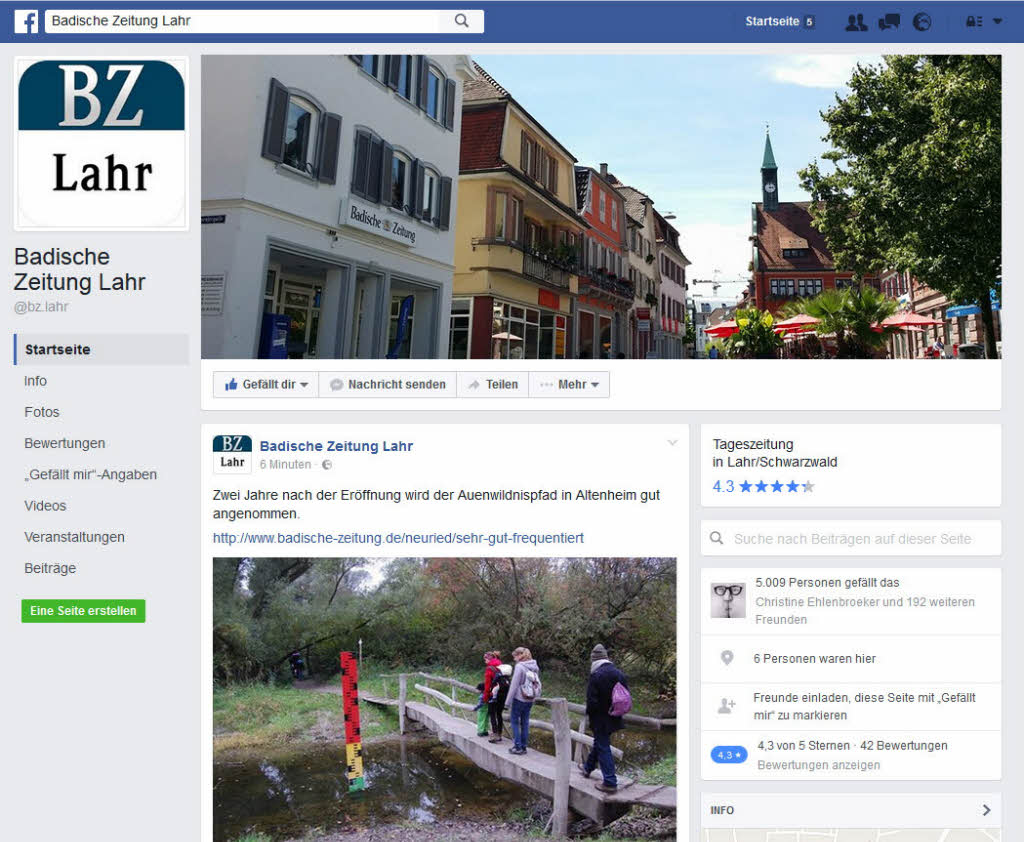Viewport: 1024px width, 842px height.
Task: Open the Auenwildnispfad post photo
Action: [x=444, y=698]
